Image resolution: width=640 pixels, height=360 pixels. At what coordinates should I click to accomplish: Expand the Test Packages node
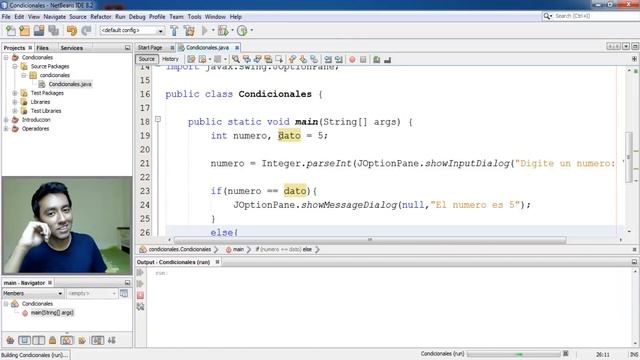click(x=15, y=93)
